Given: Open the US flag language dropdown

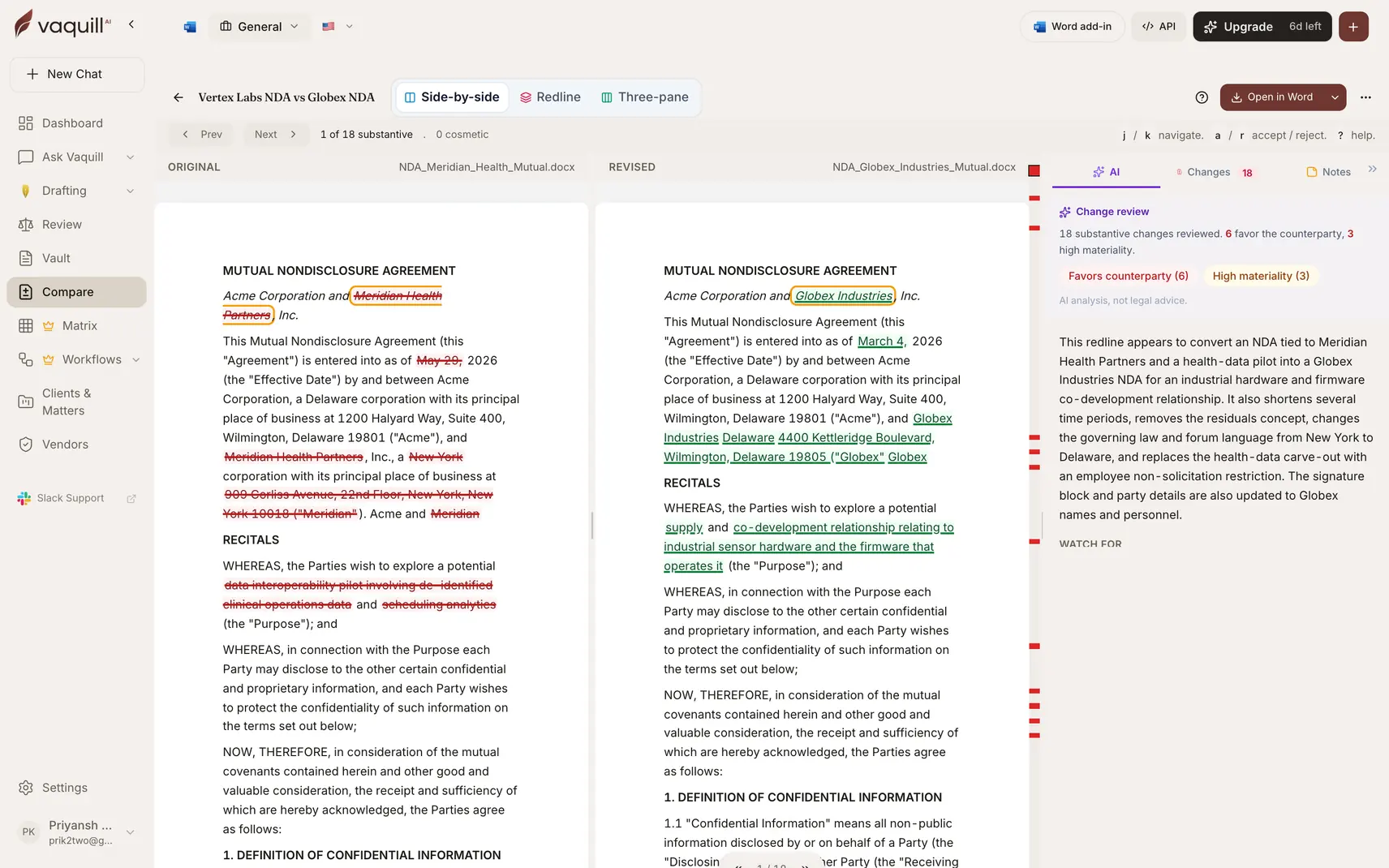Looking at the screenshot, I should [x=338, y=27].
